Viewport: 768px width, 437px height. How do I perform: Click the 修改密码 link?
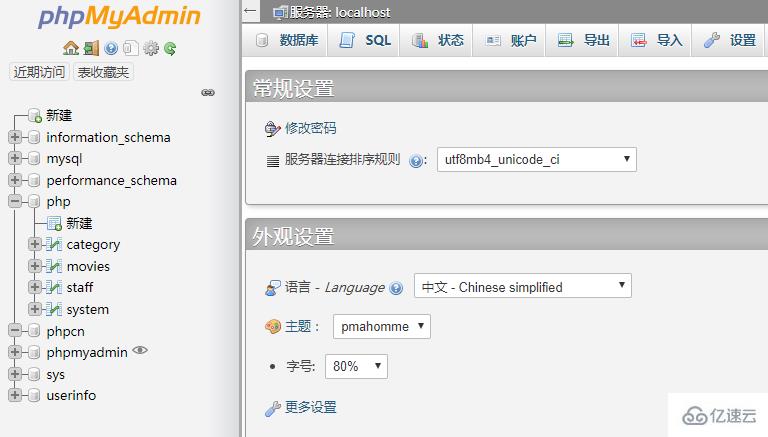coord(311,128)
